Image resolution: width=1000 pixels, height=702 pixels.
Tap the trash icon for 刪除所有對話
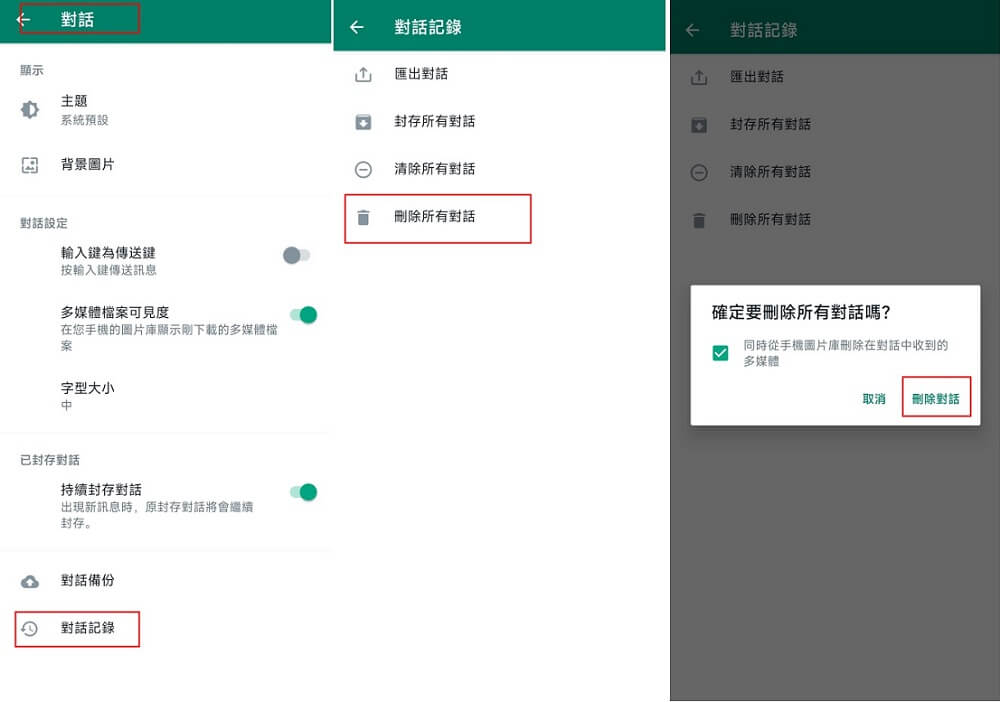tap(365, 218)
